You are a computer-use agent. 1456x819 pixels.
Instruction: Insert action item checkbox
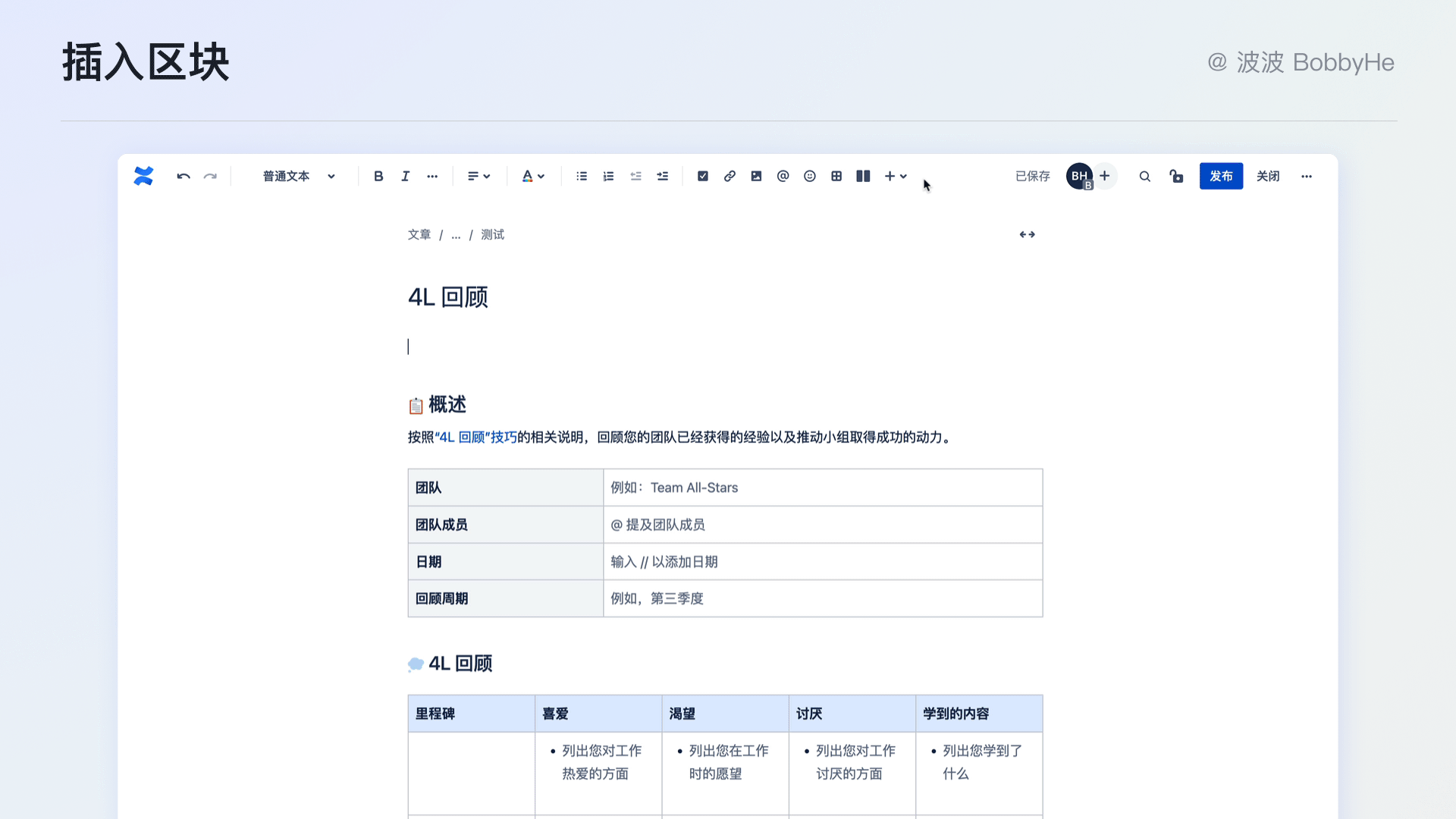click(703, 176)
